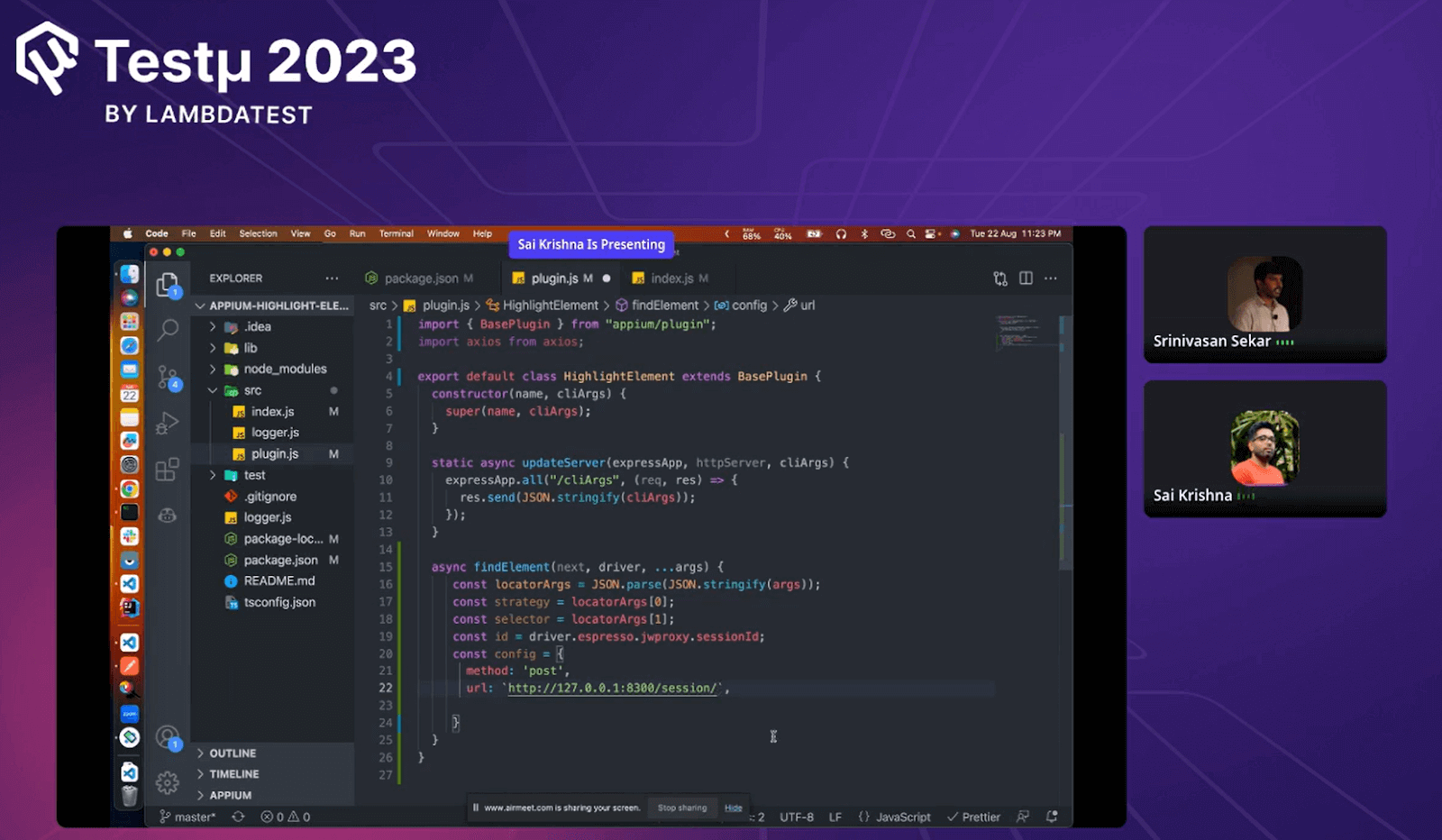Open the Trash in the Dock

click(130, 796)
